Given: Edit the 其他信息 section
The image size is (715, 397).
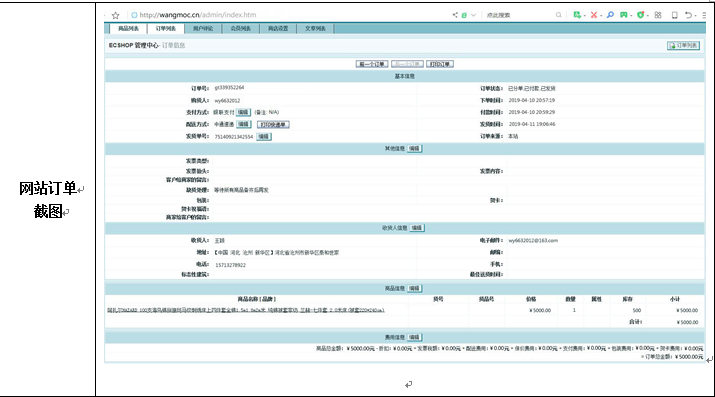Looking at the screenshot, I should 414,149.
